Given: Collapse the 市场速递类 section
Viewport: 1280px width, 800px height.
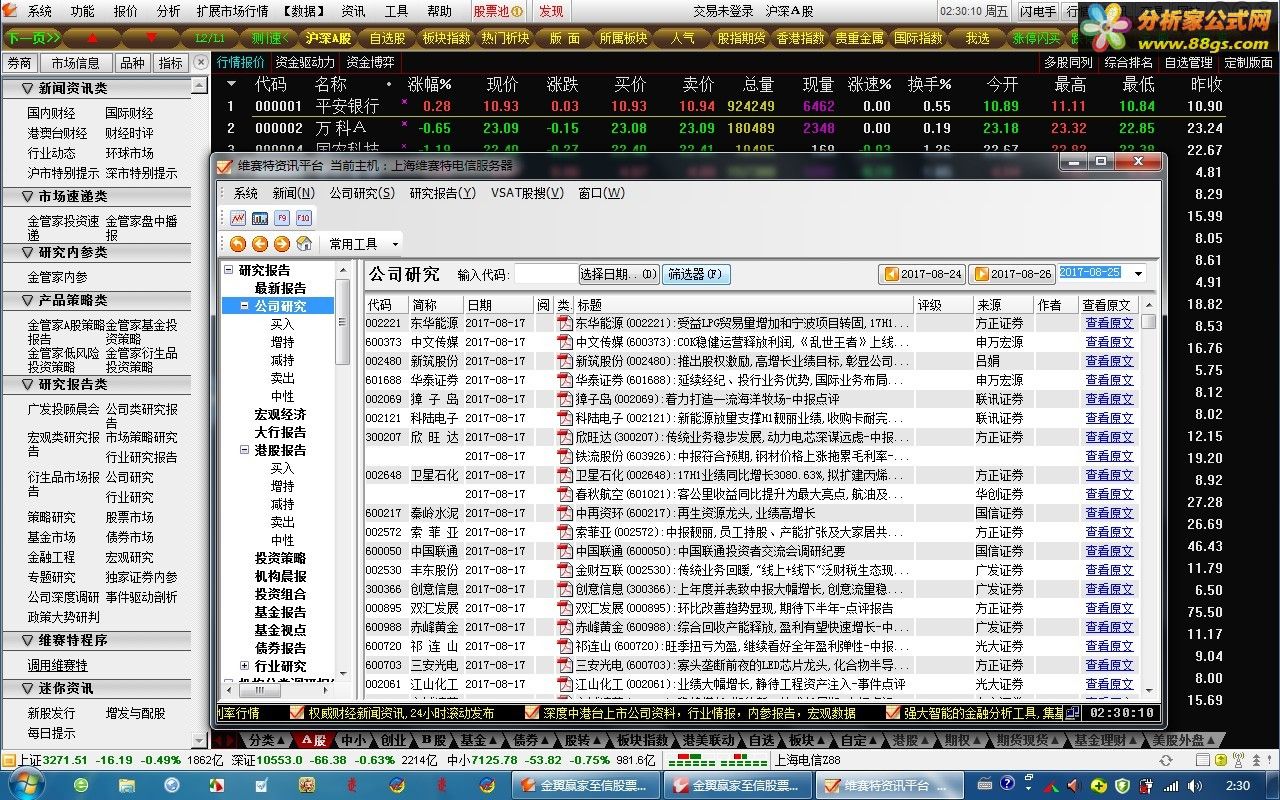Looking at the screenshot, I should (28, 197).
